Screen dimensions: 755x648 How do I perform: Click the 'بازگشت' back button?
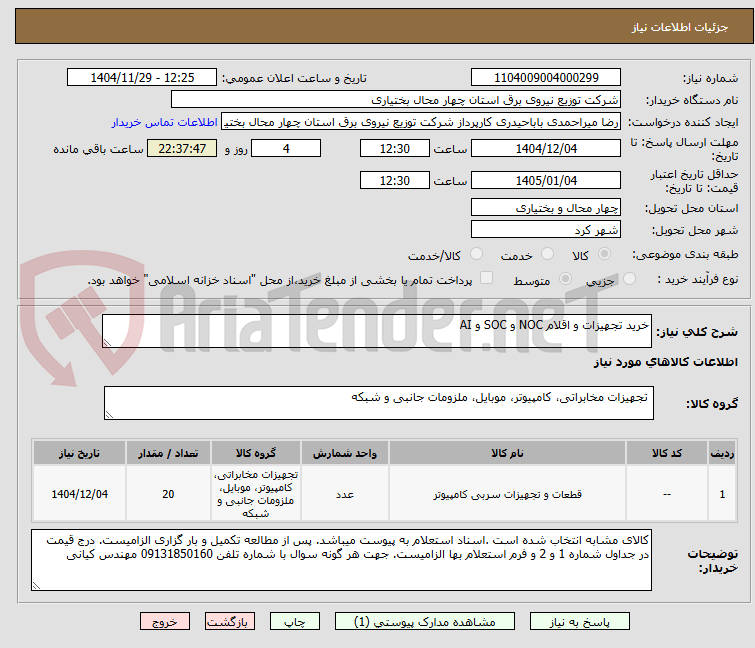229,622
